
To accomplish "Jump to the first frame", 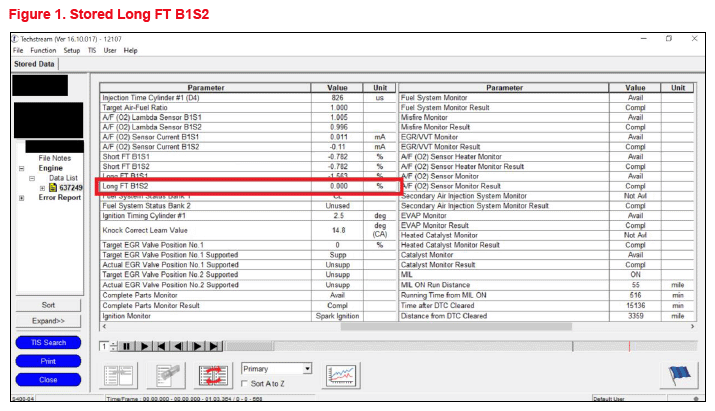I will 161,346.
